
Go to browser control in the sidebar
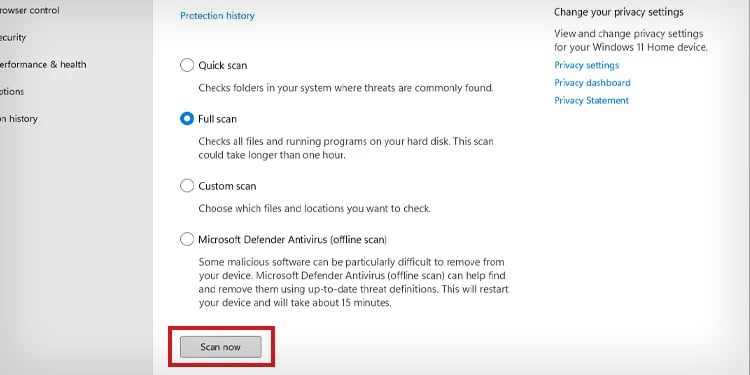pyautogui.click(x=30, y=10)
